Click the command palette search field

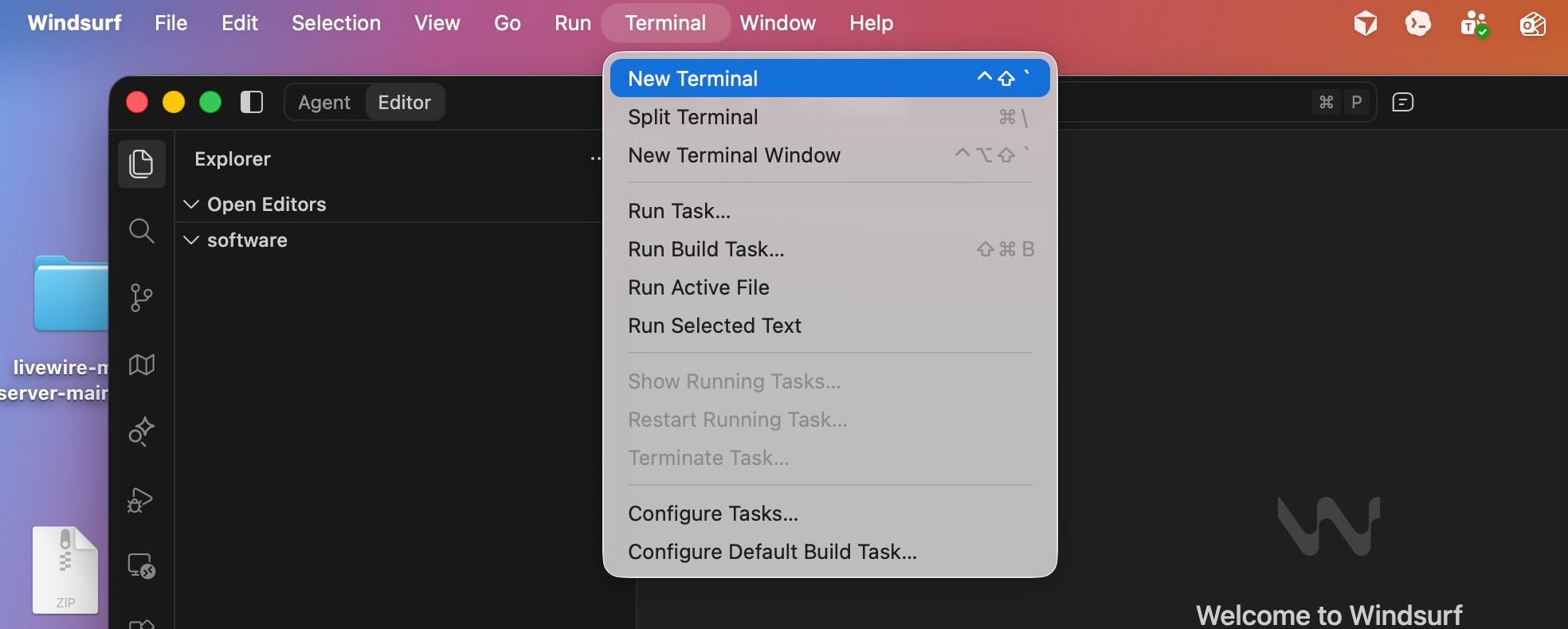coord(1216,102)
